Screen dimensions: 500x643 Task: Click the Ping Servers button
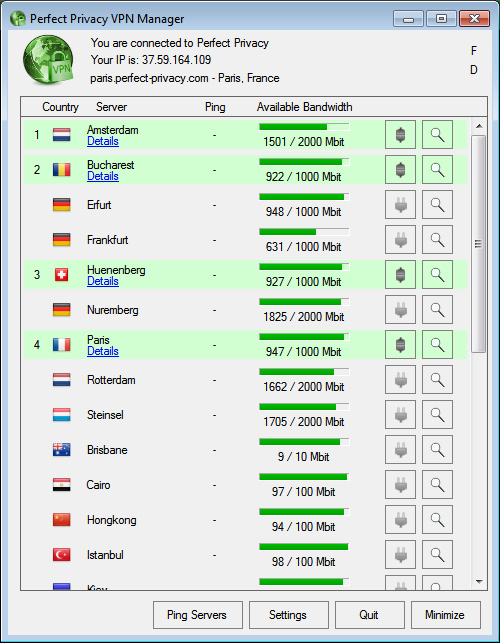pyautogui.click(x=198, y=615)
